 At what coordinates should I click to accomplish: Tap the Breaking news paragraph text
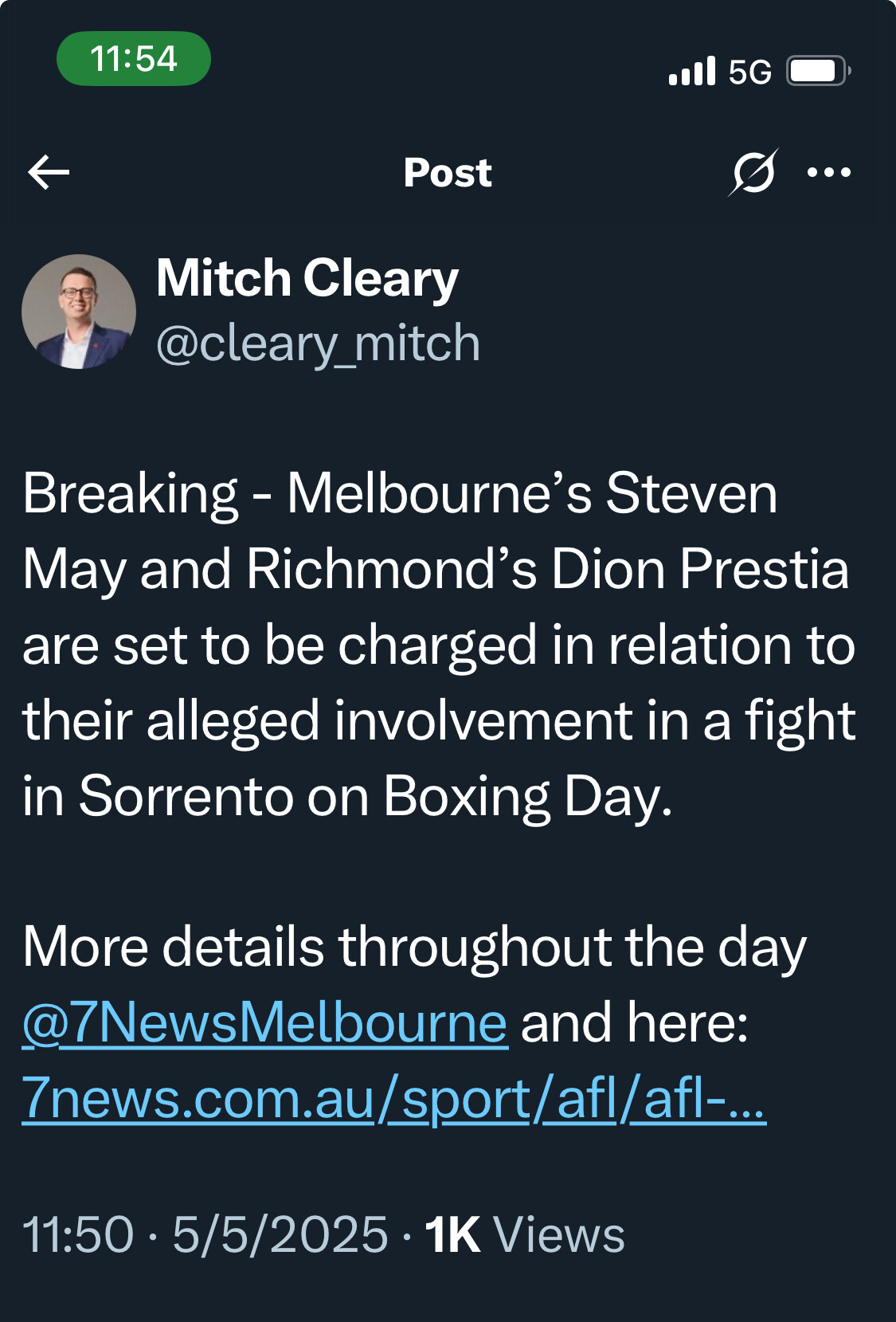pos(438,644)
